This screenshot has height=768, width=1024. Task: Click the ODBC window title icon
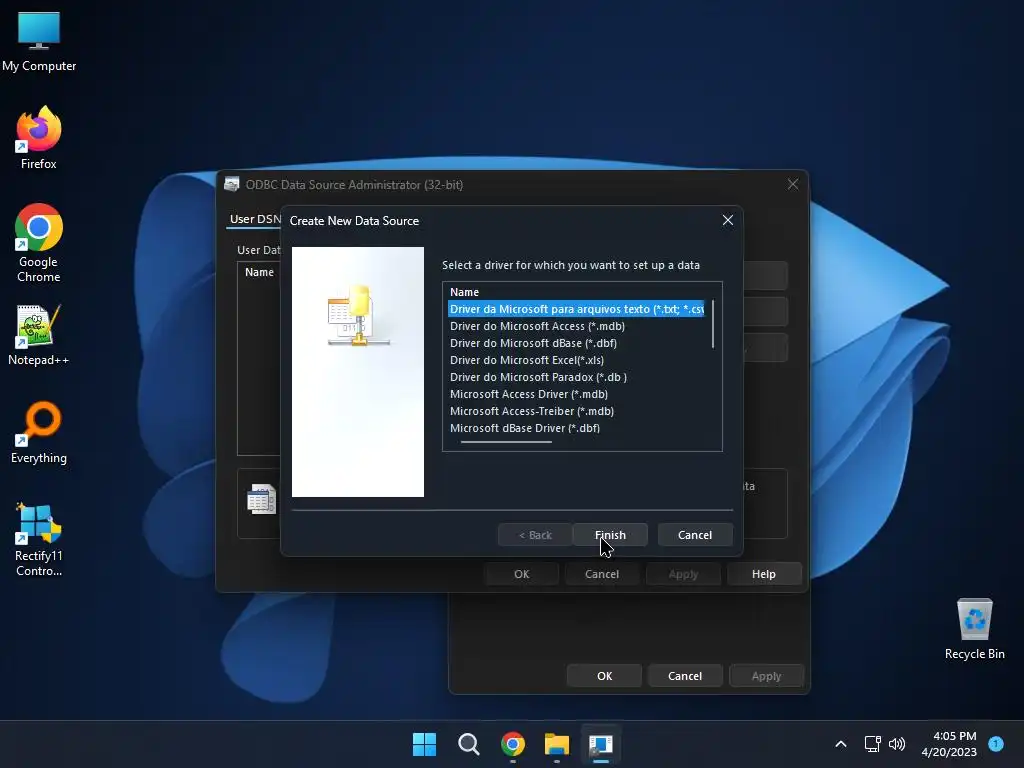(x=231, y=185)
